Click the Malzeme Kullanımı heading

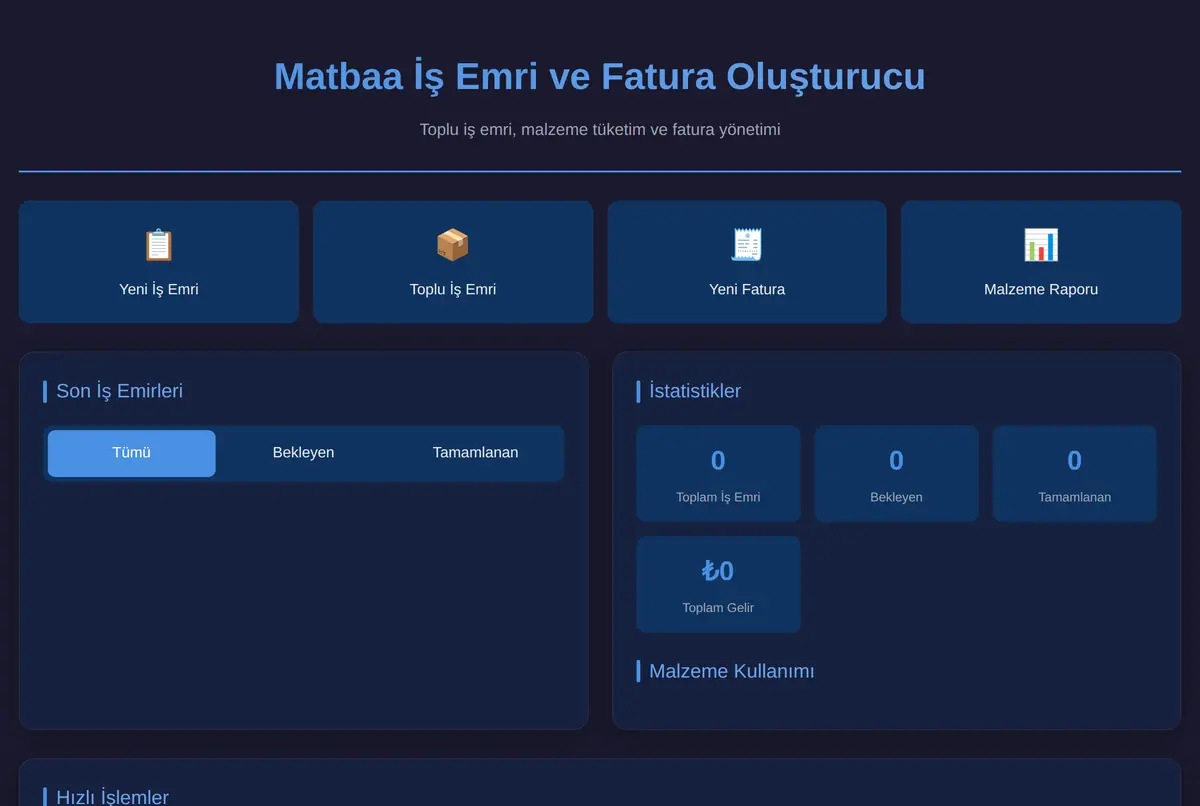click(731, 671)
